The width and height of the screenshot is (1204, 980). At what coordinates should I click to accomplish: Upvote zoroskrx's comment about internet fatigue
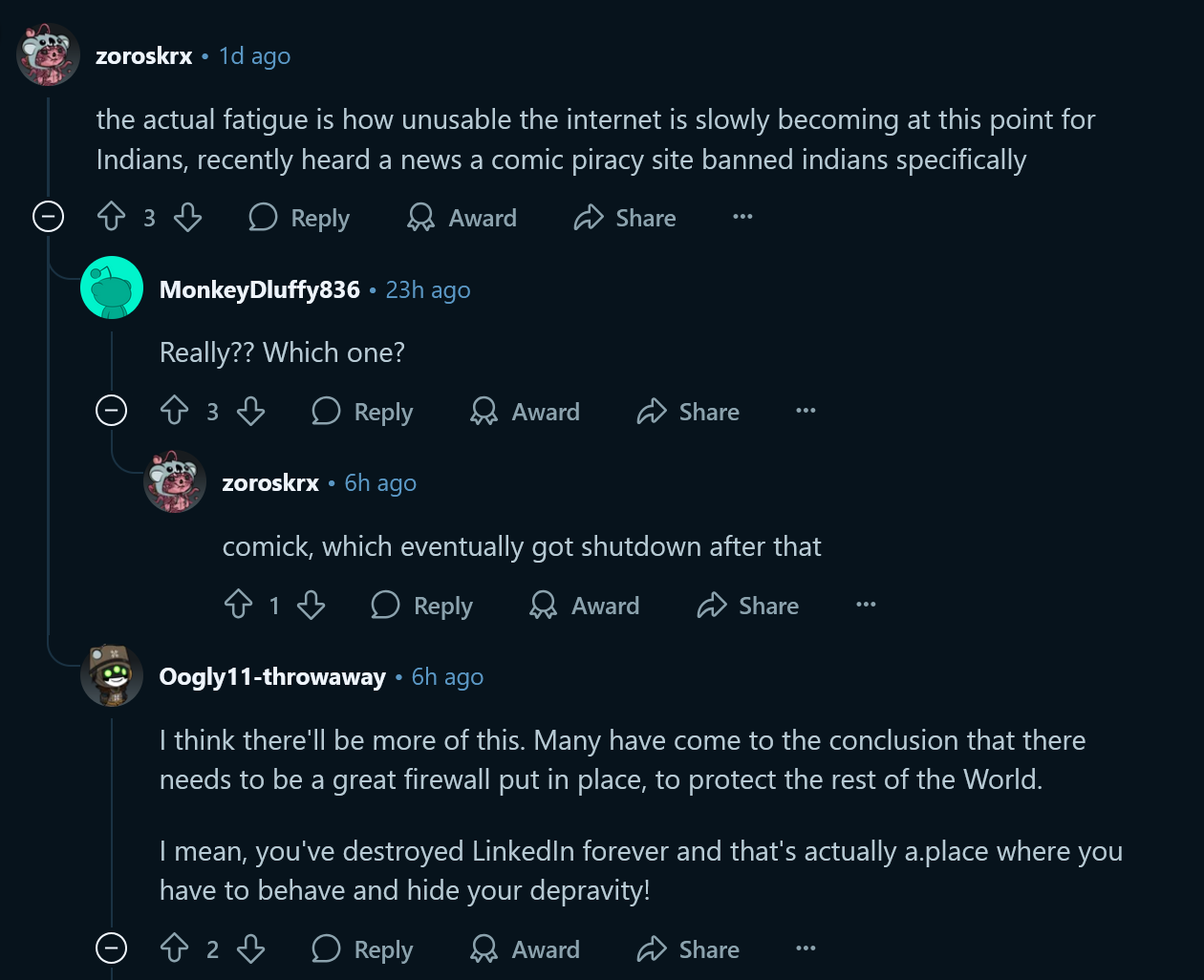point(112,217)
